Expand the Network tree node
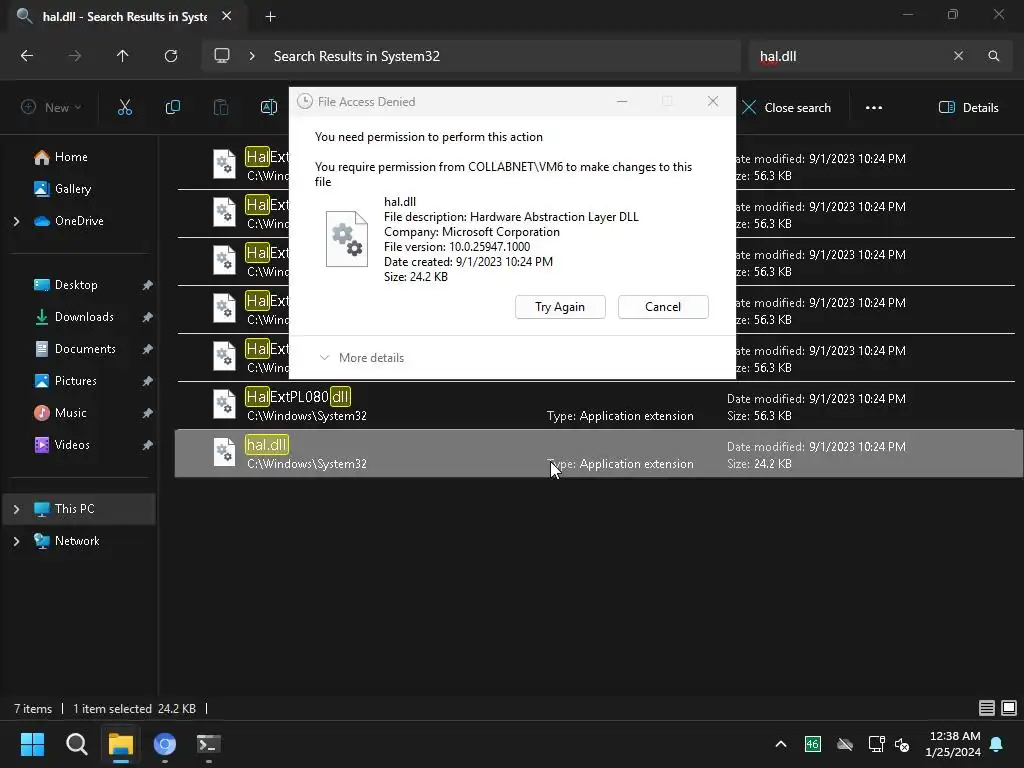Viewport: 1024px width, 768px height. (16, 541)
